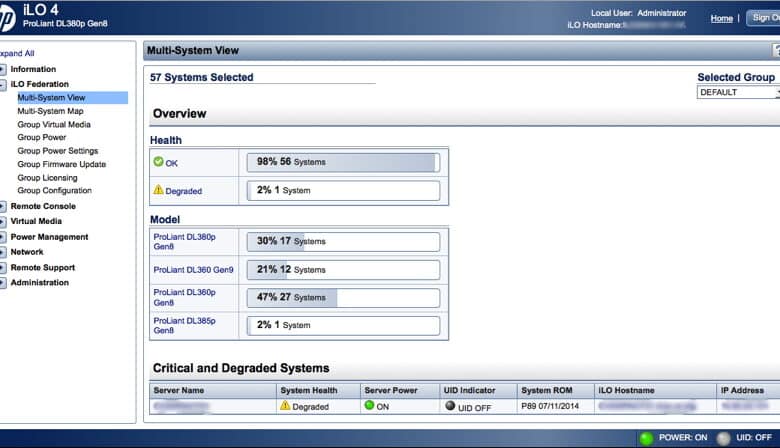
Task: Open Group Power Settings page
Action: (x=58, y=151)
